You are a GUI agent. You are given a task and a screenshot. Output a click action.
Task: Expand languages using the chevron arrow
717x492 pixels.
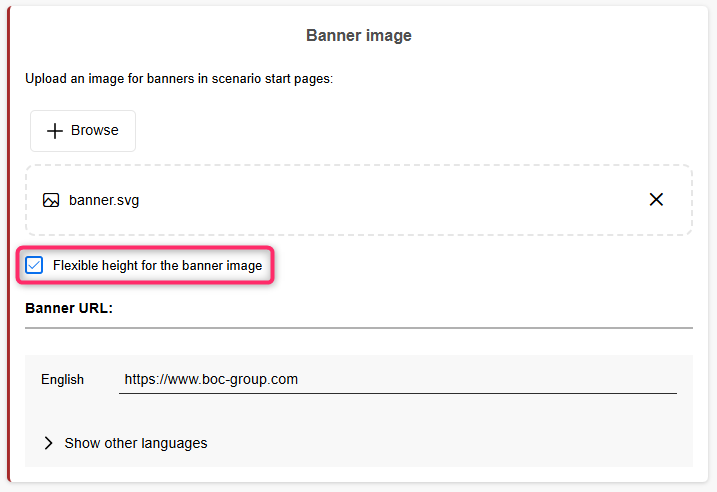(48, 443)
